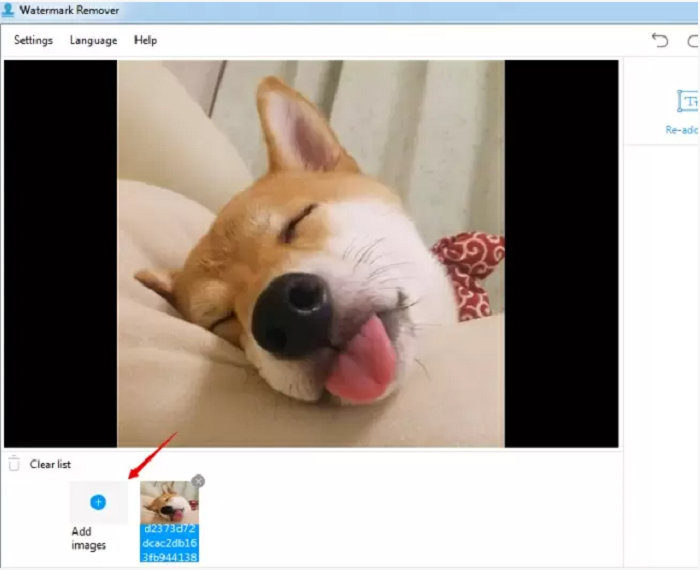The image size is (700, 570).
Task: Click the blue plus Add images icon
Action: click(x=98, y=502)
